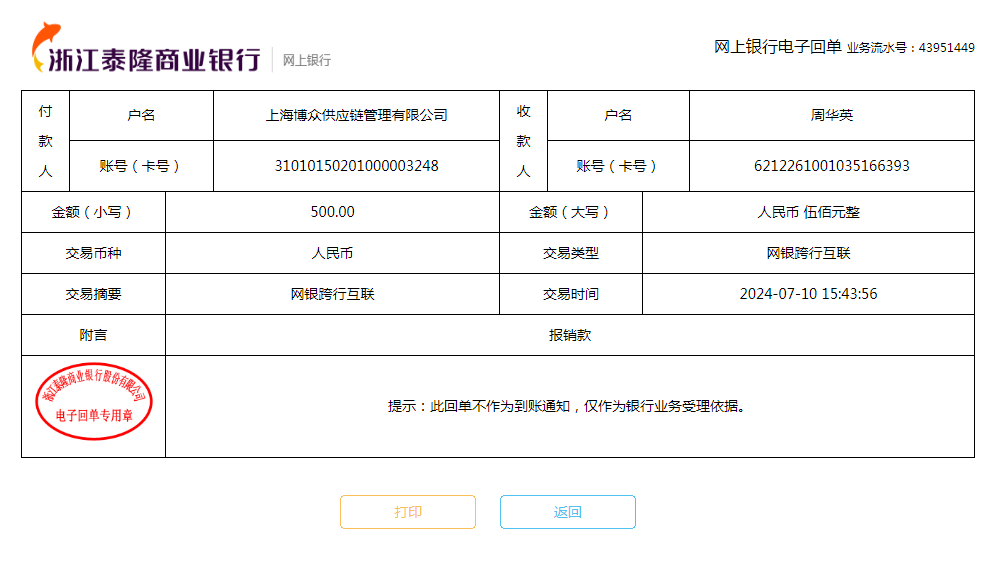
Task: Click payer account number 31010150201000003248
Action: point(356,166)
